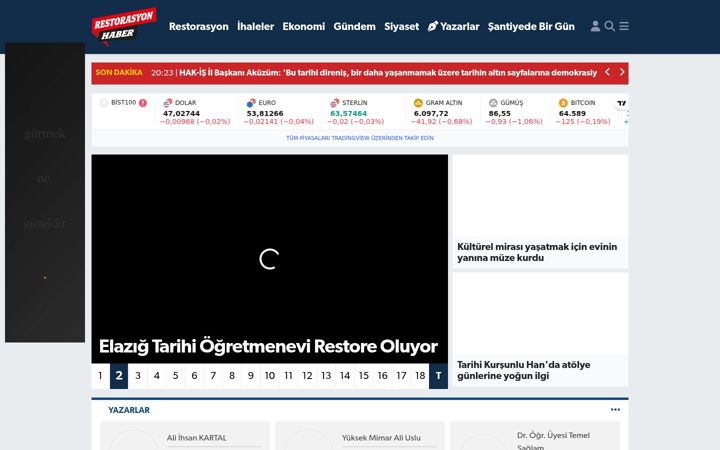720x450 pixels.
Task: Click the EURO 53,81266 rate
Action: pos(265,113)
